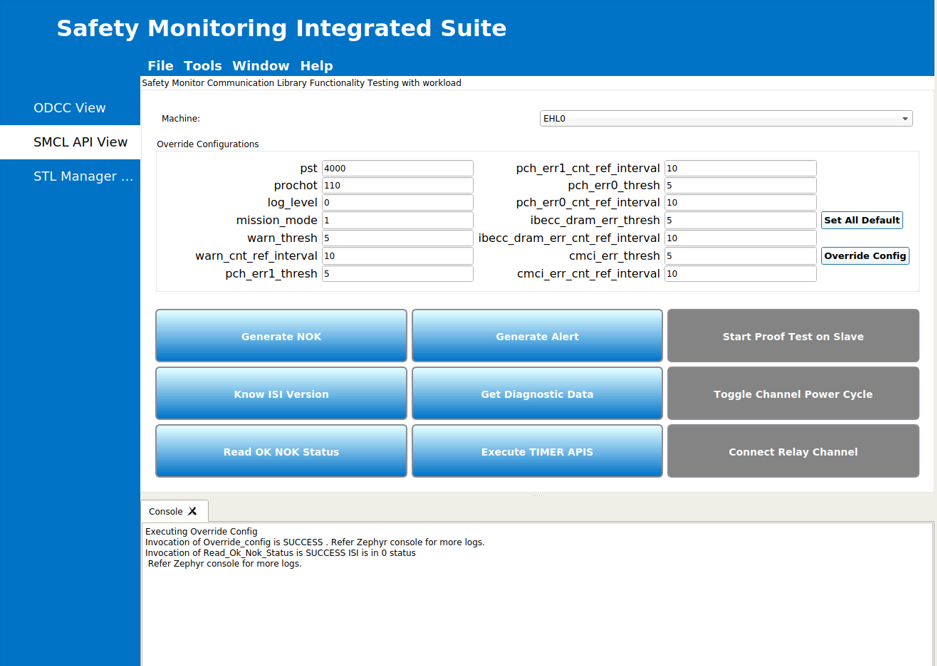Focus the prochot input field
This screenshot has height=666, width=937.
point(397,185)
